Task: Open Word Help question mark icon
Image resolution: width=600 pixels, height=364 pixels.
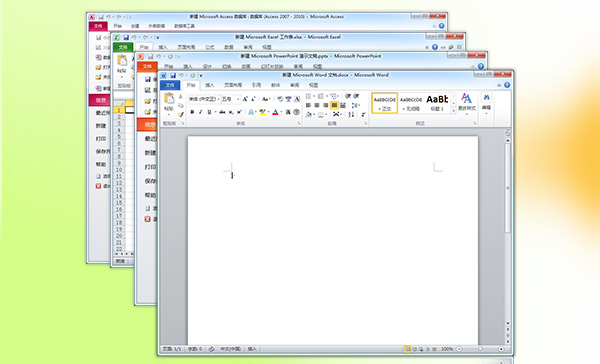Action: click(507, 85)
